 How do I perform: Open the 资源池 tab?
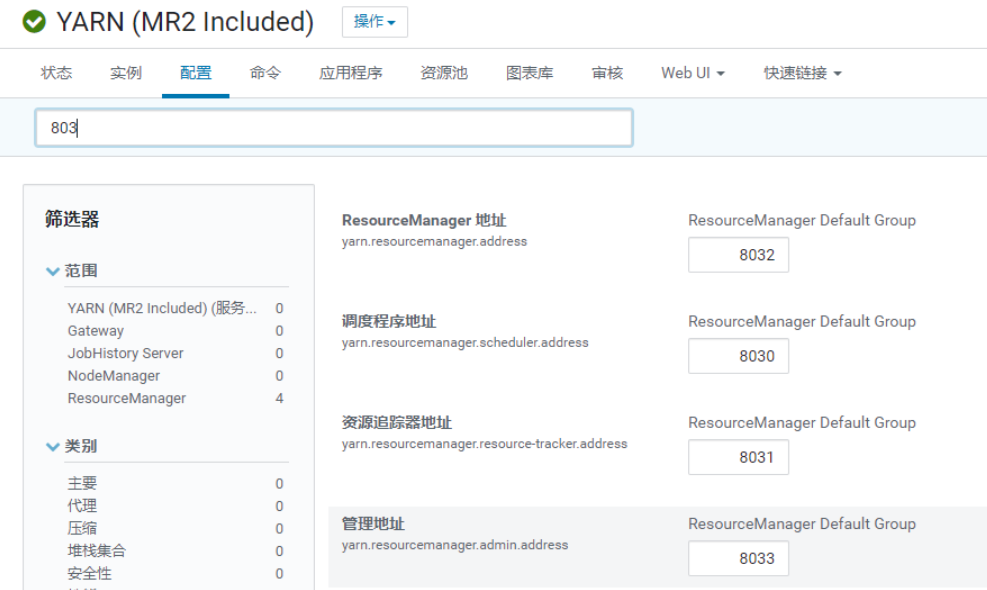coord(444,73)
